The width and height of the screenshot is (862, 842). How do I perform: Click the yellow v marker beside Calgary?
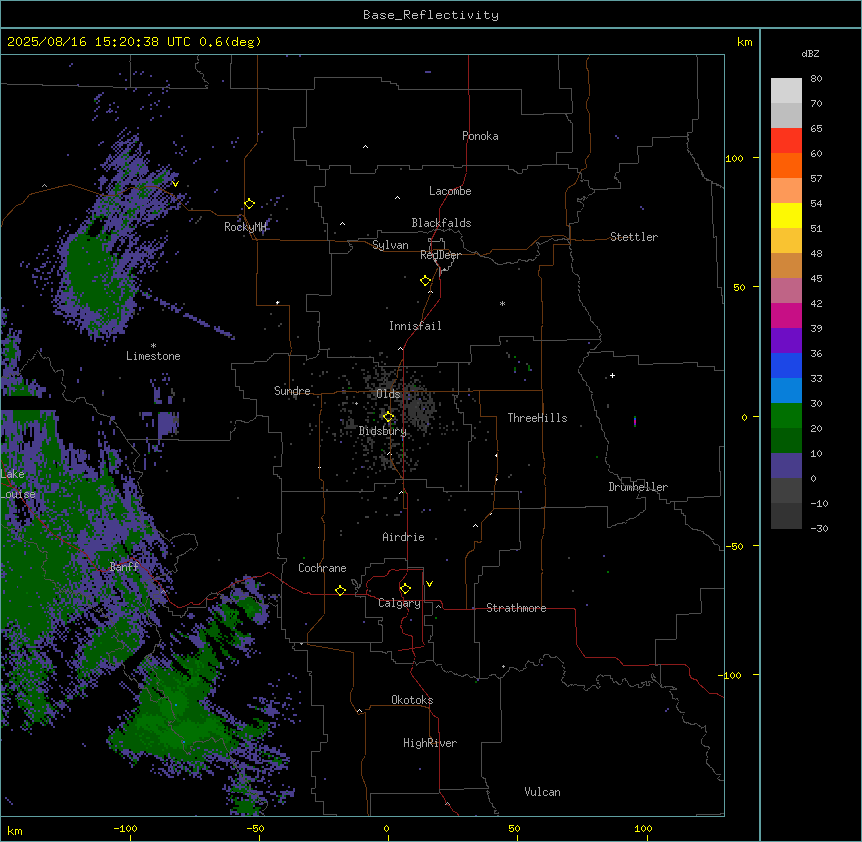(429, 584)
